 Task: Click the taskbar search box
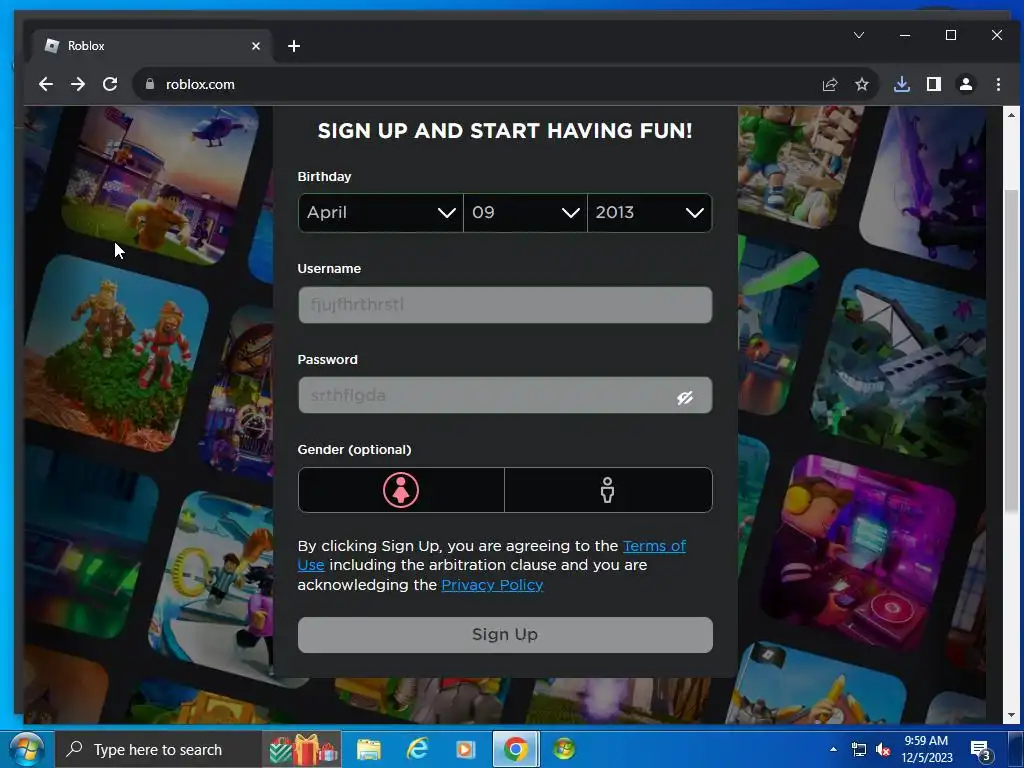tap(158, 750)
